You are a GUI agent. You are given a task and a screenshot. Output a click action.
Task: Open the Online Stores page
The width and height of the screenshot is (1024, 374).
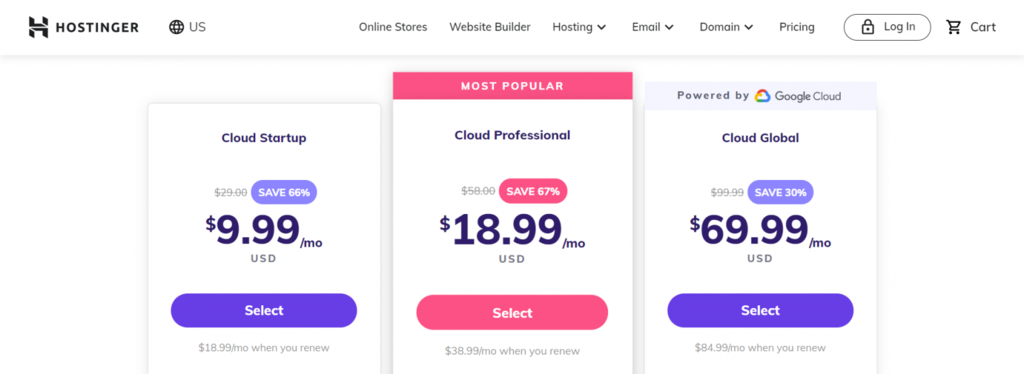tap(393, 27)
